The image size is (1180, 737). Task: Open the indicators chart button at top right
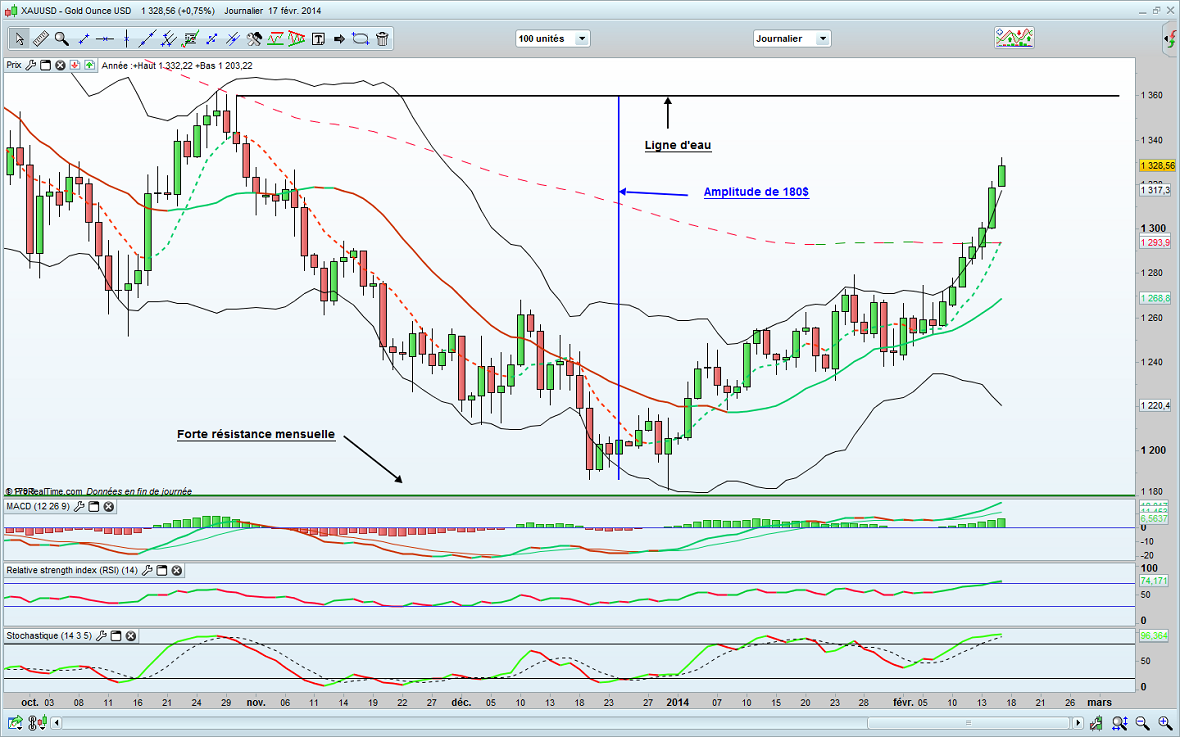click(1014, 38)
